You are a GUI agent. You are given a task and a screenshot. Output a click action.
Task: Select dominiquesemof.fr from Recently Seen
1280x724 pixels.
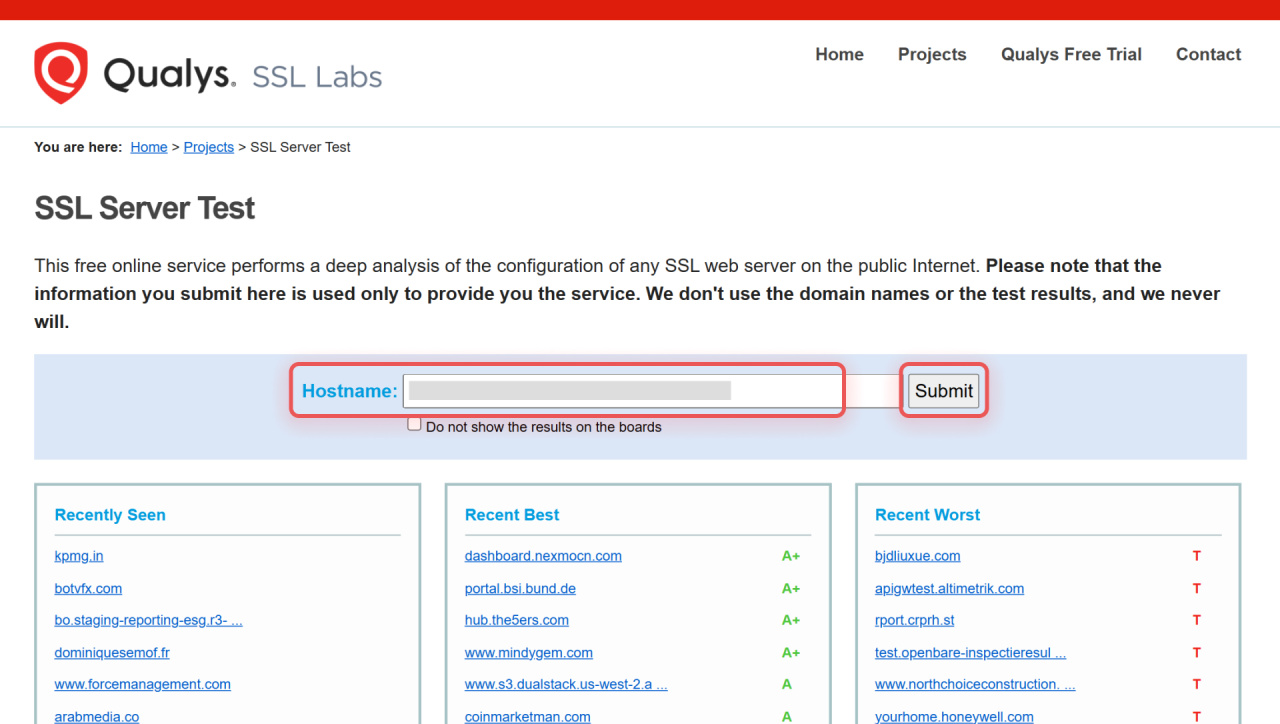pos(112,653)
